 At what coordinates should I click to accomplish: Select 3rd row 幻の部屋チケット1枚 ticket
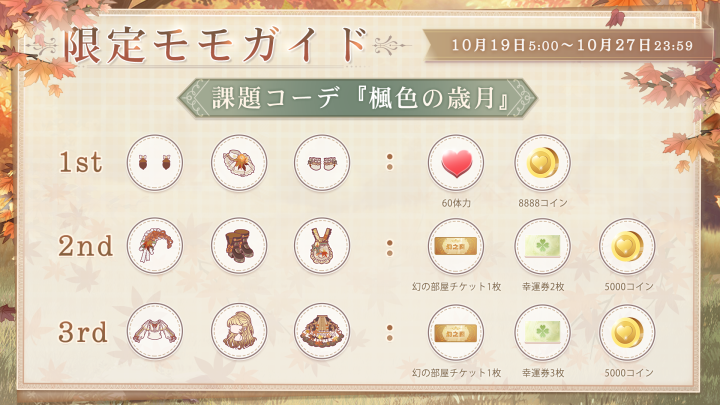pos(456,333)
